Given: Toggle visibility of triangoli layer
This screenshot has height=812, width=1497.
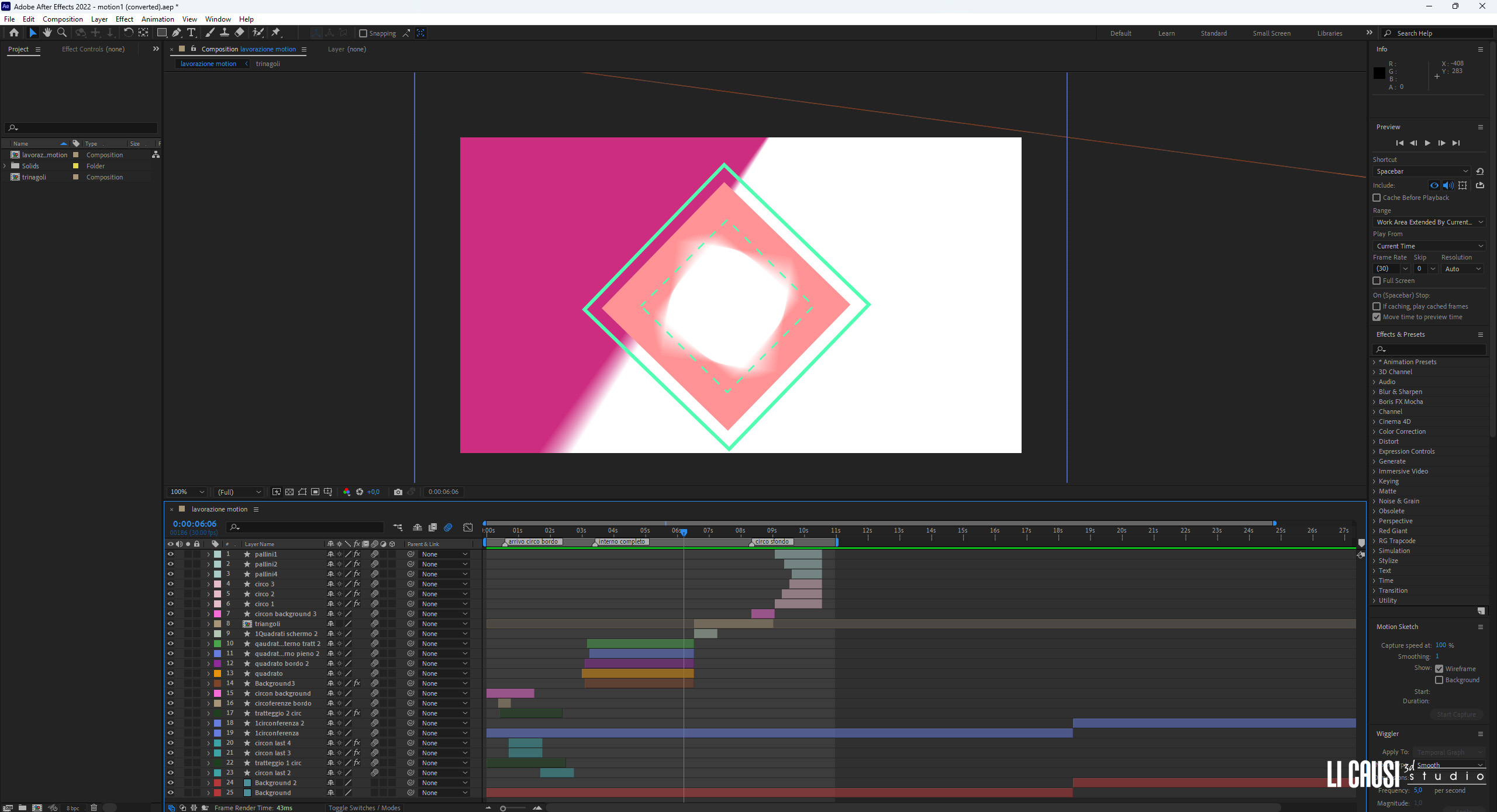Looking at the screenshot, I should tap(171, 623).
